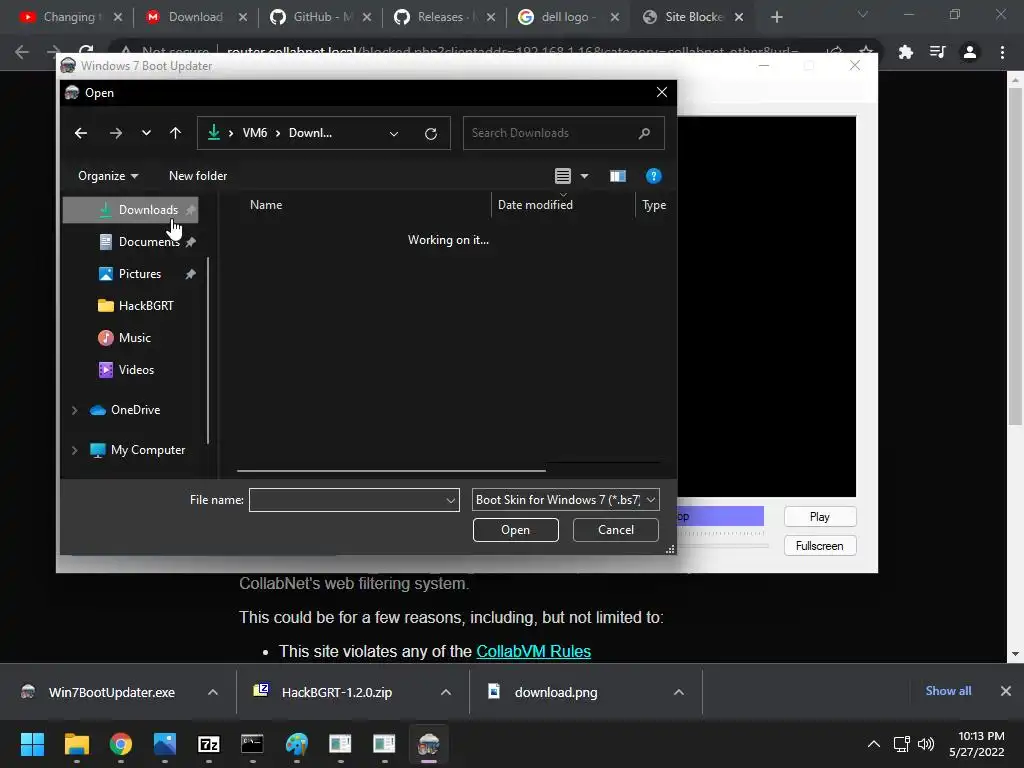Click the search magnifier icon

click(x=645, y=133)
